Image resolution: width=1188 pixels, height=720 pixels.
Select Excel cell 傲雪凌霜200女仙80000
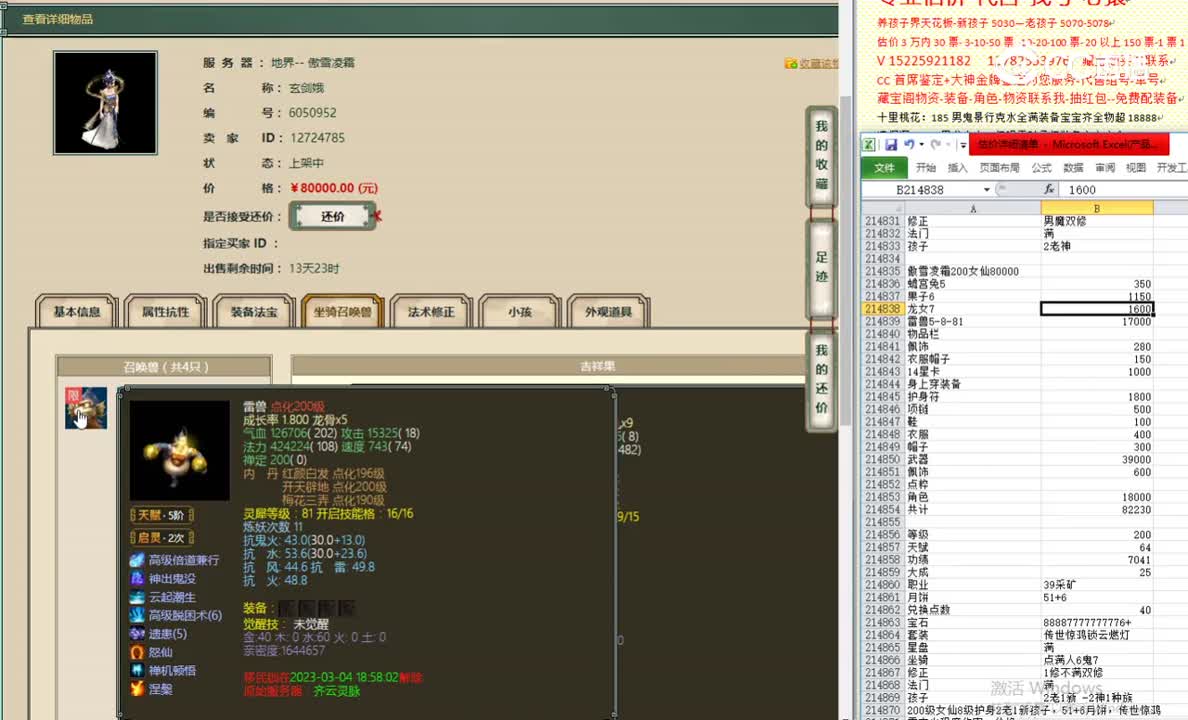coord(973,271)
